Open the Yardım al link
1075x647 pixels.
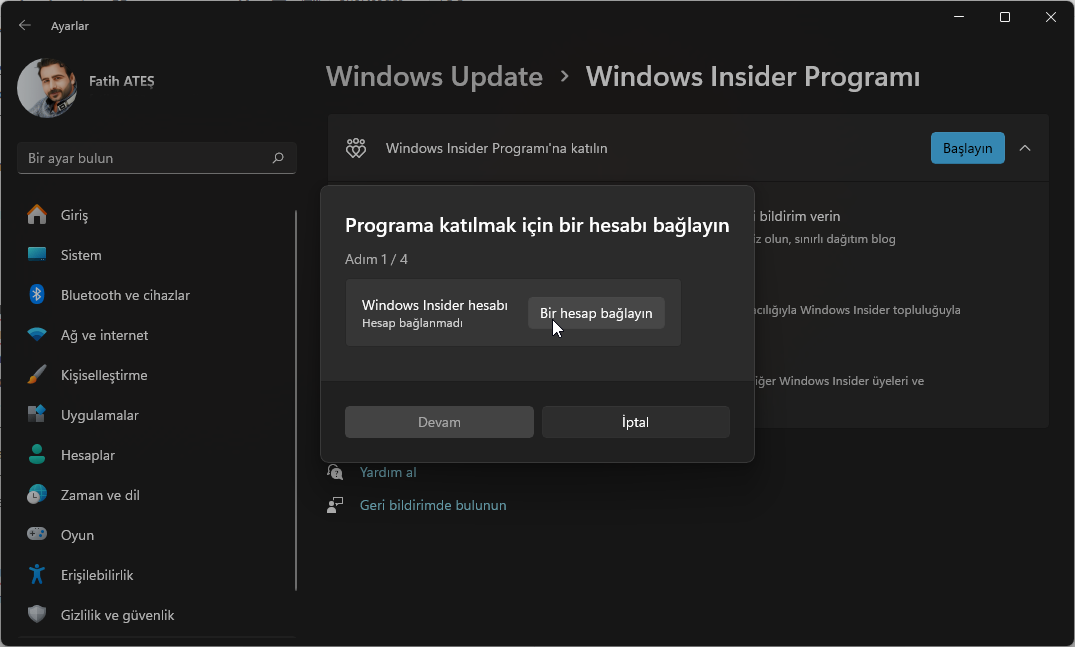point(388,472)
